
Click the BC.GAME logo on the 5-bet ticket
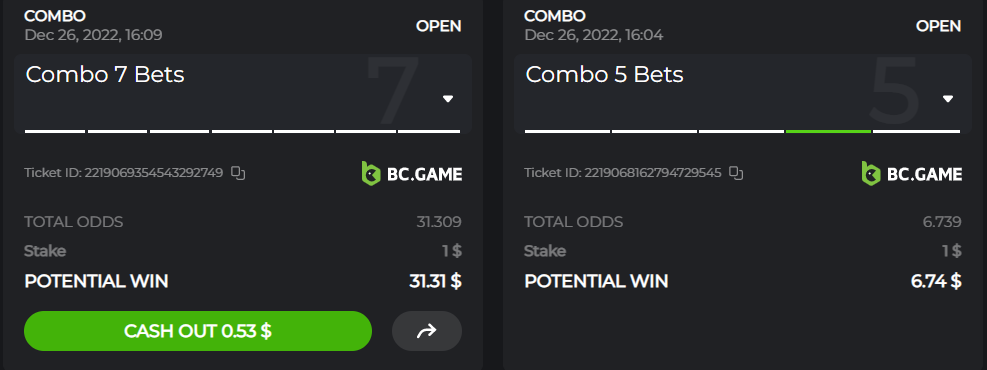click(x=911, y=173)
